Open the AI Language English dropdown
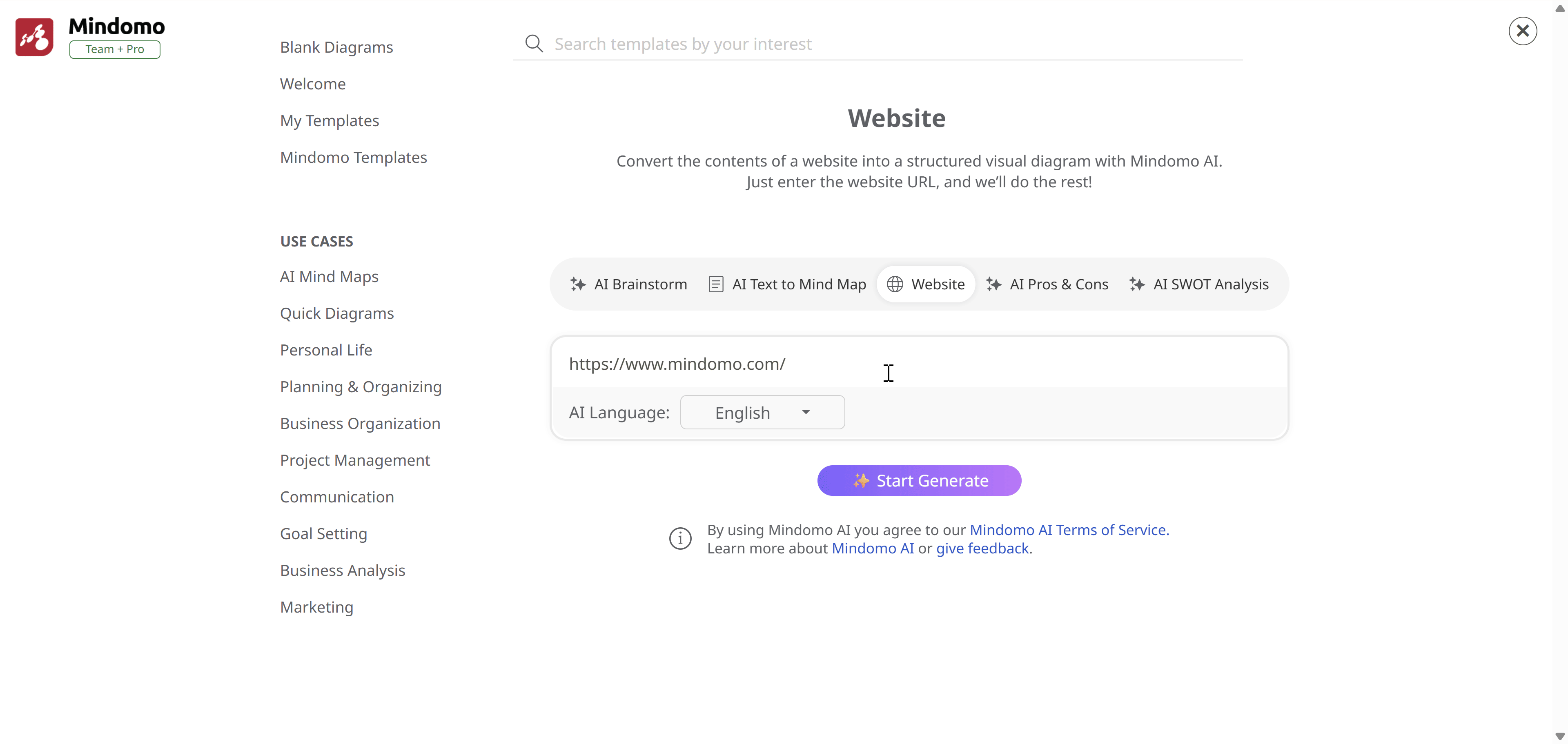 click(762, 413)
